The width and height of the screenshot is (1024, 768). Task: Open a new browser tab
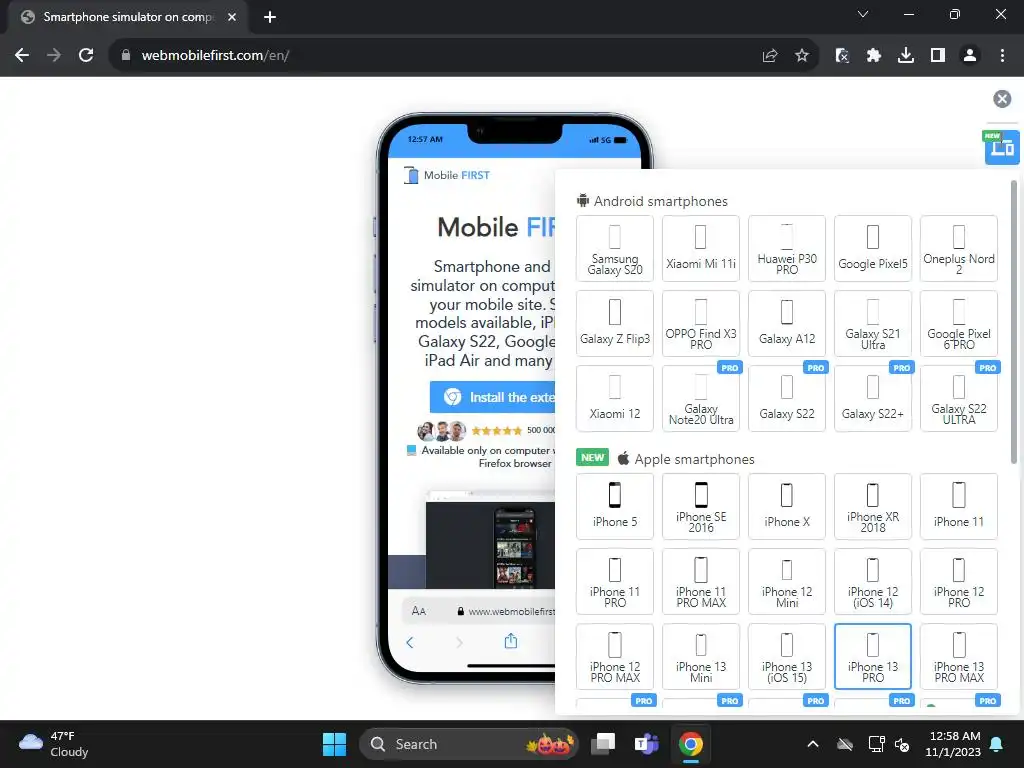coord(270,18)
